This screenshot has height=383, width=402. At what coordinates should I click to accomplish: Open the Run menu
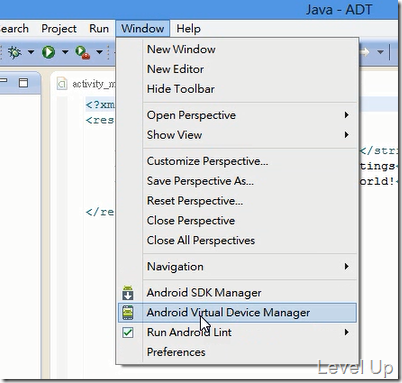[99, 29]
